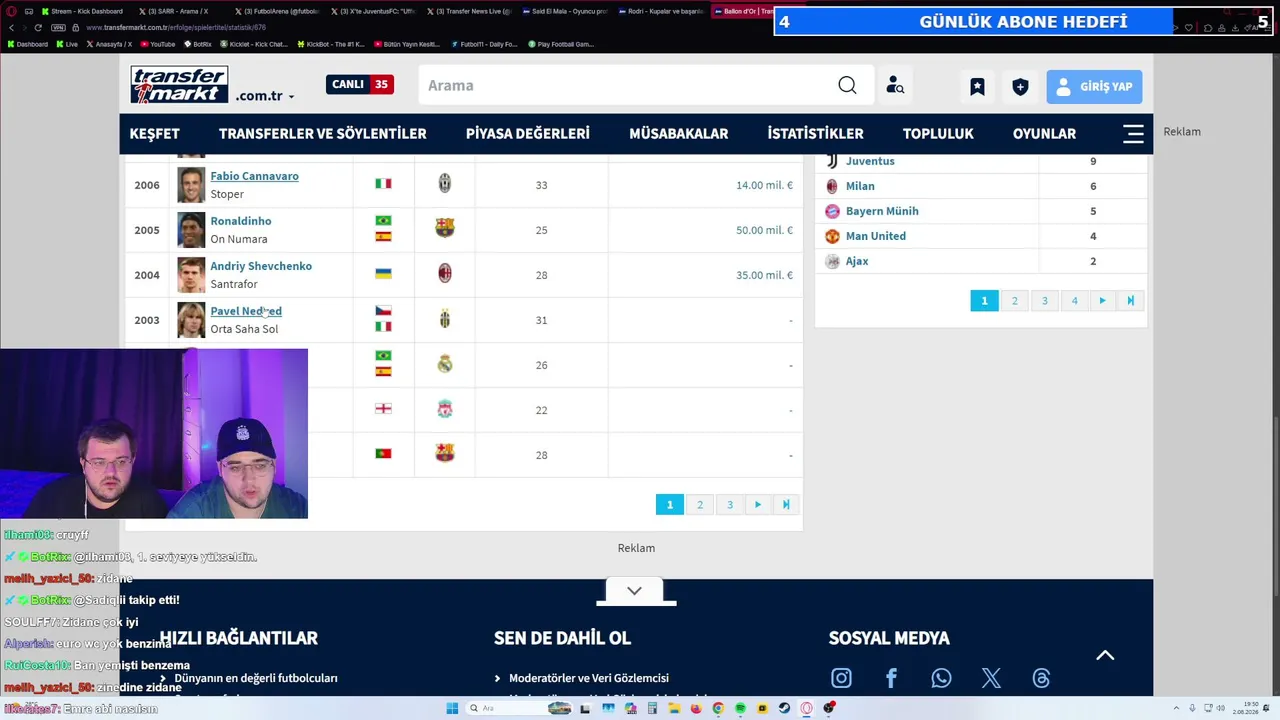Viewport: 1280px width, 720px height.
Task: Click the search magnifier icon in Arama box
Action: 847,86
